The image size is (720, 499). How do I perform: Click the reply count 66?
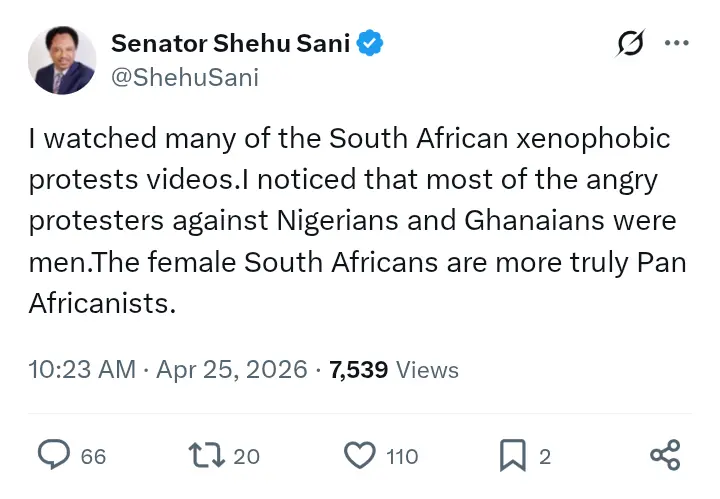tap(93, 457)
